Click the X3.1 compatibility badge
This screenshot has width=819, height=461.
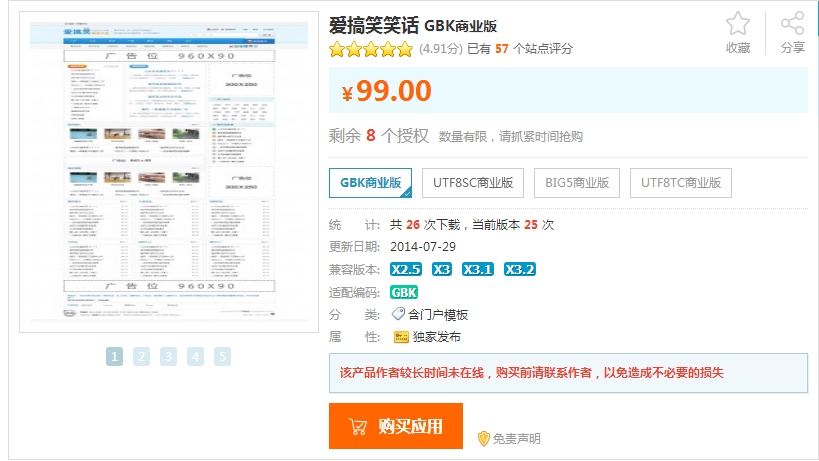(x=478, y=269)
